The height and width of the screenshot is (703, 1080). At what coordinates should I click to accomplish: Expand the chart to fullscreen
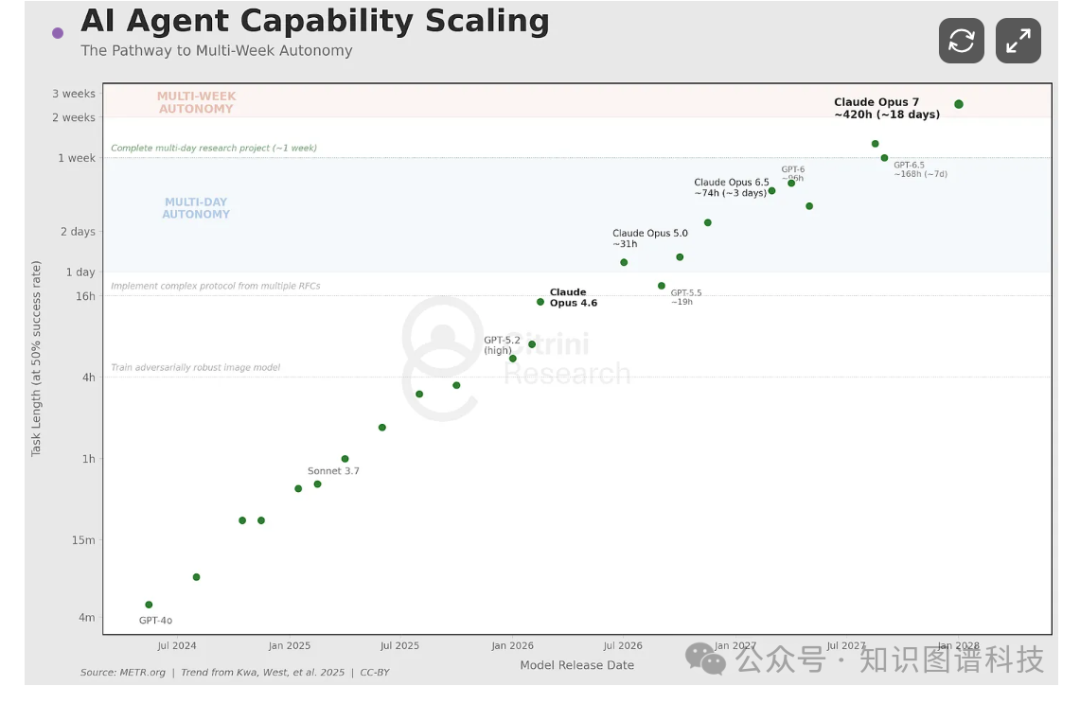pyautogui.click(x=1017, y=41)
